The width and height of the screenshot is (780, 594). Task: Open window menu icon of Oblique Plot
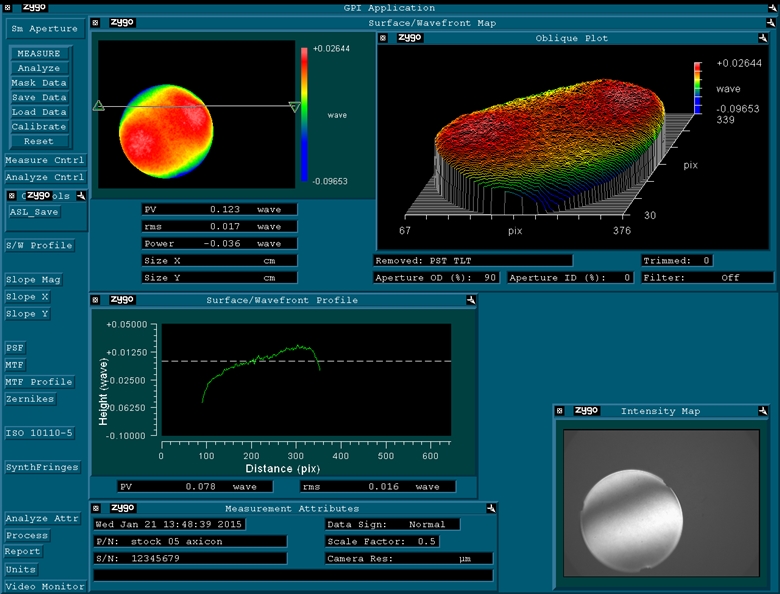pos(384,38)
